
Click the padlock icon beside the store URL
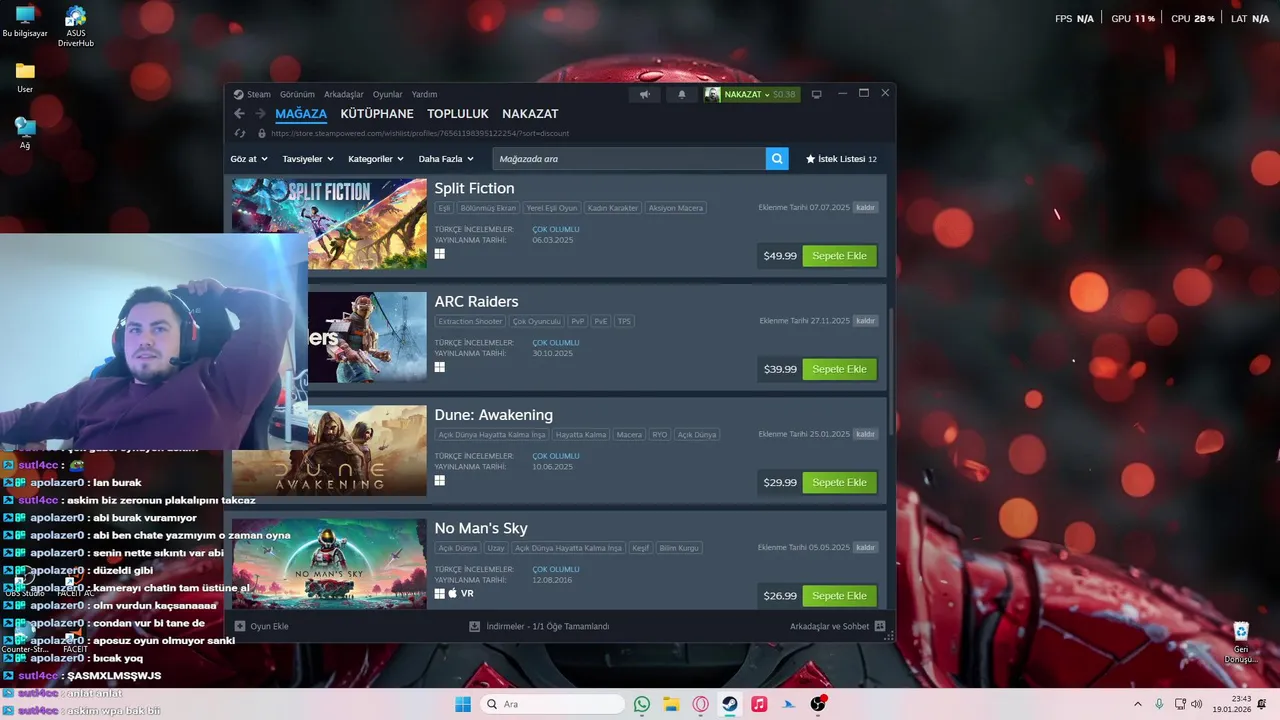click(x=262, y=133)
